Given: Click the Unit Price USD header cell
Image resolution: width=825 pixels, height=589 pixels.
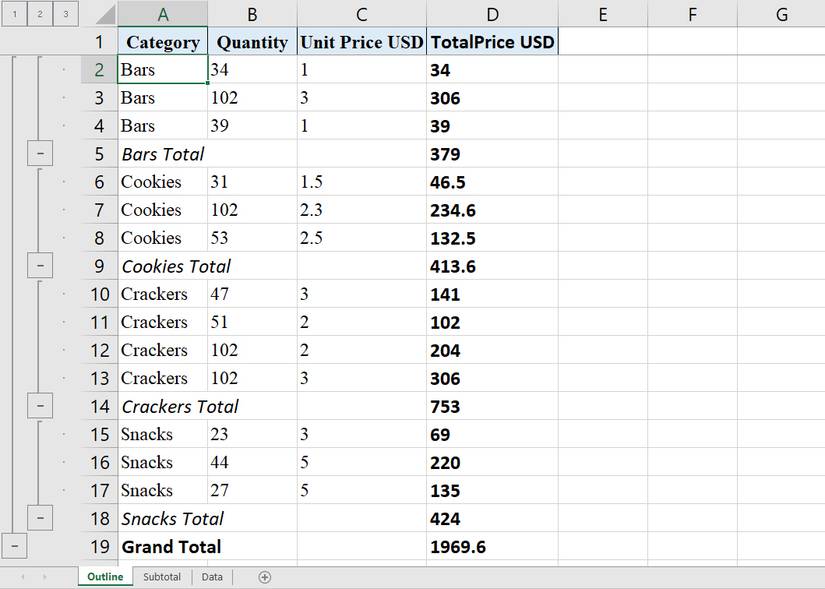Looking at the screenshot, I should coord(361,42).
